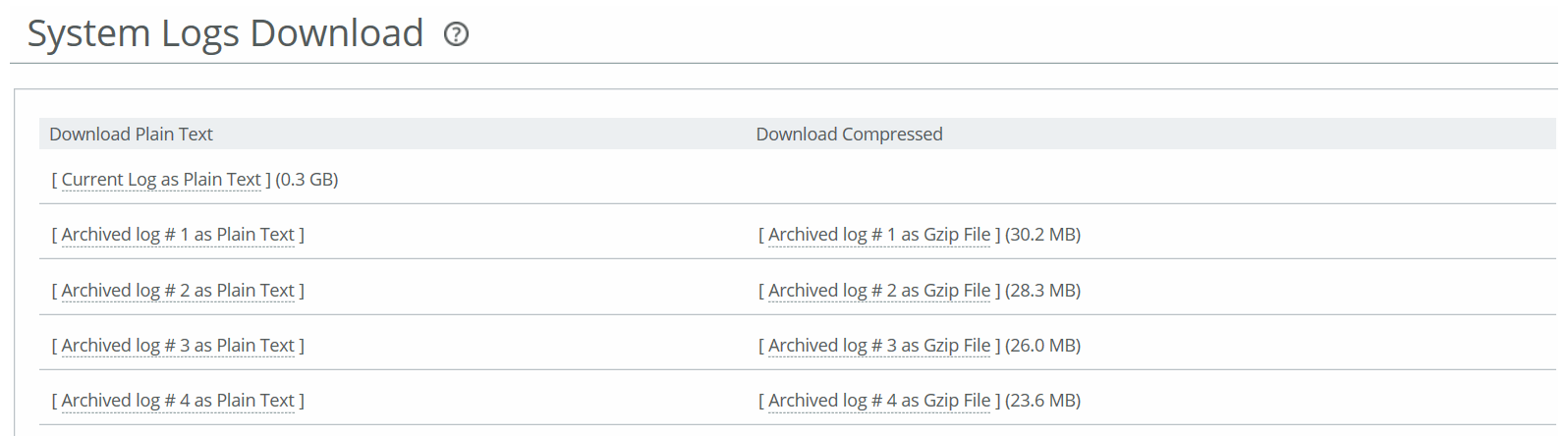
Task: Open Archived log # 2 as Plain Text
Action: pyautogui.click(x=178, y=291)
